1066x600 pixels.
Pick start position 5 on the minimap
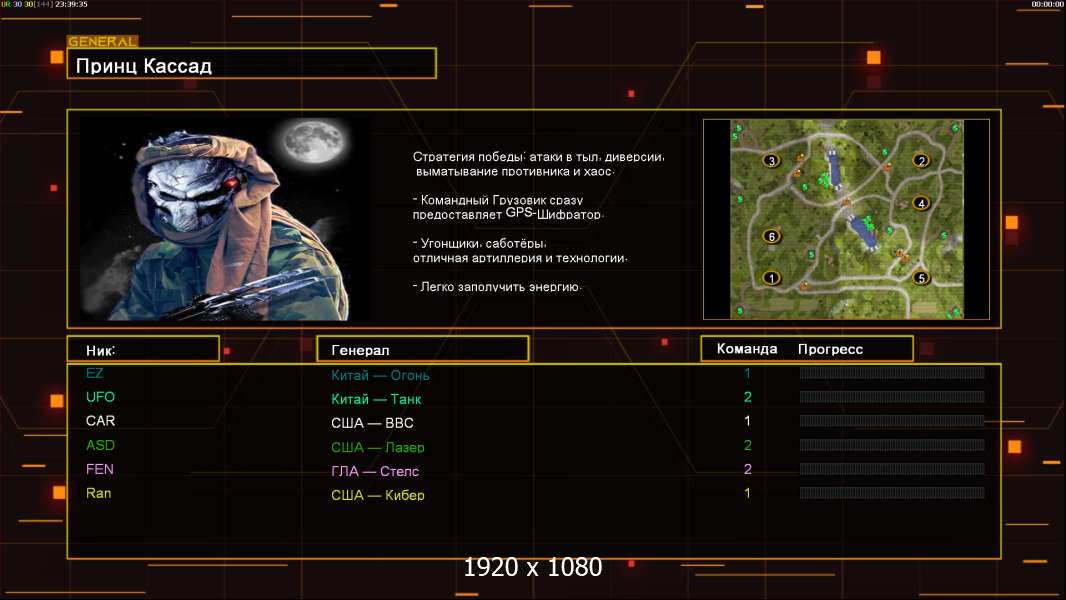tap(921, 278)
